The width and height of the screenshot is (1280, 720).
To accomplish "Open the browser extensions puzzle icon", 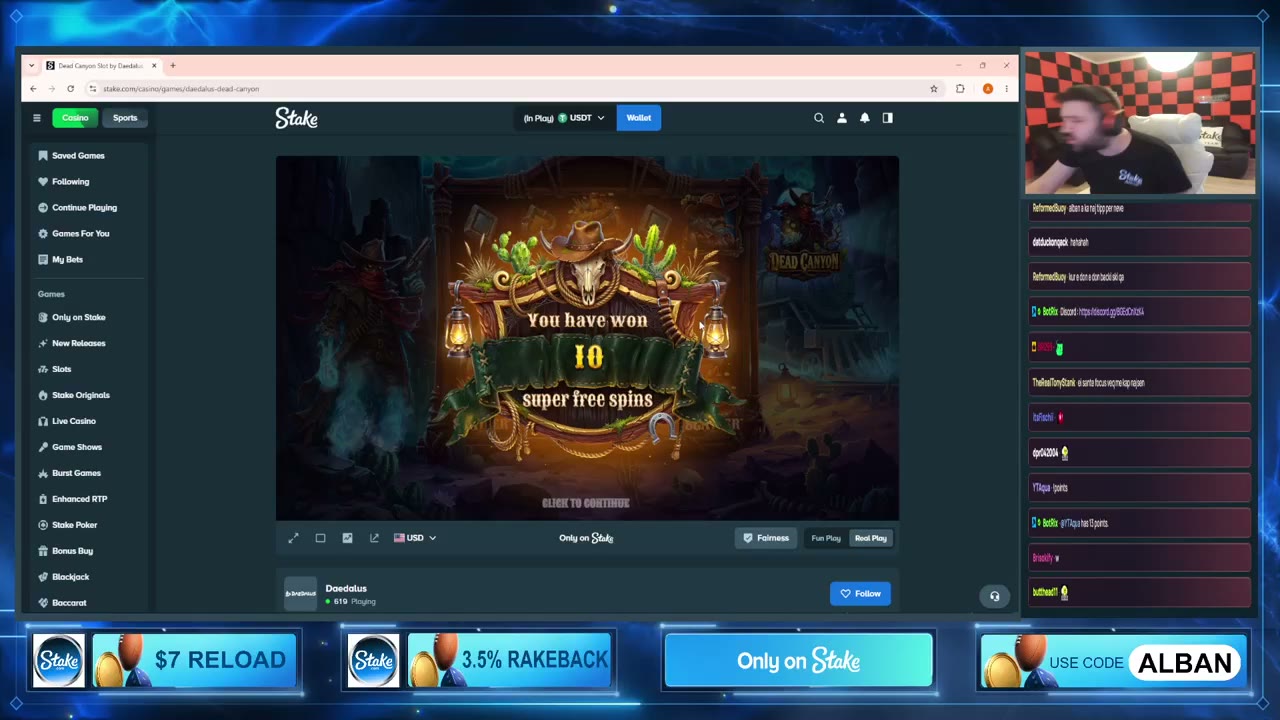I will [960, 89].
